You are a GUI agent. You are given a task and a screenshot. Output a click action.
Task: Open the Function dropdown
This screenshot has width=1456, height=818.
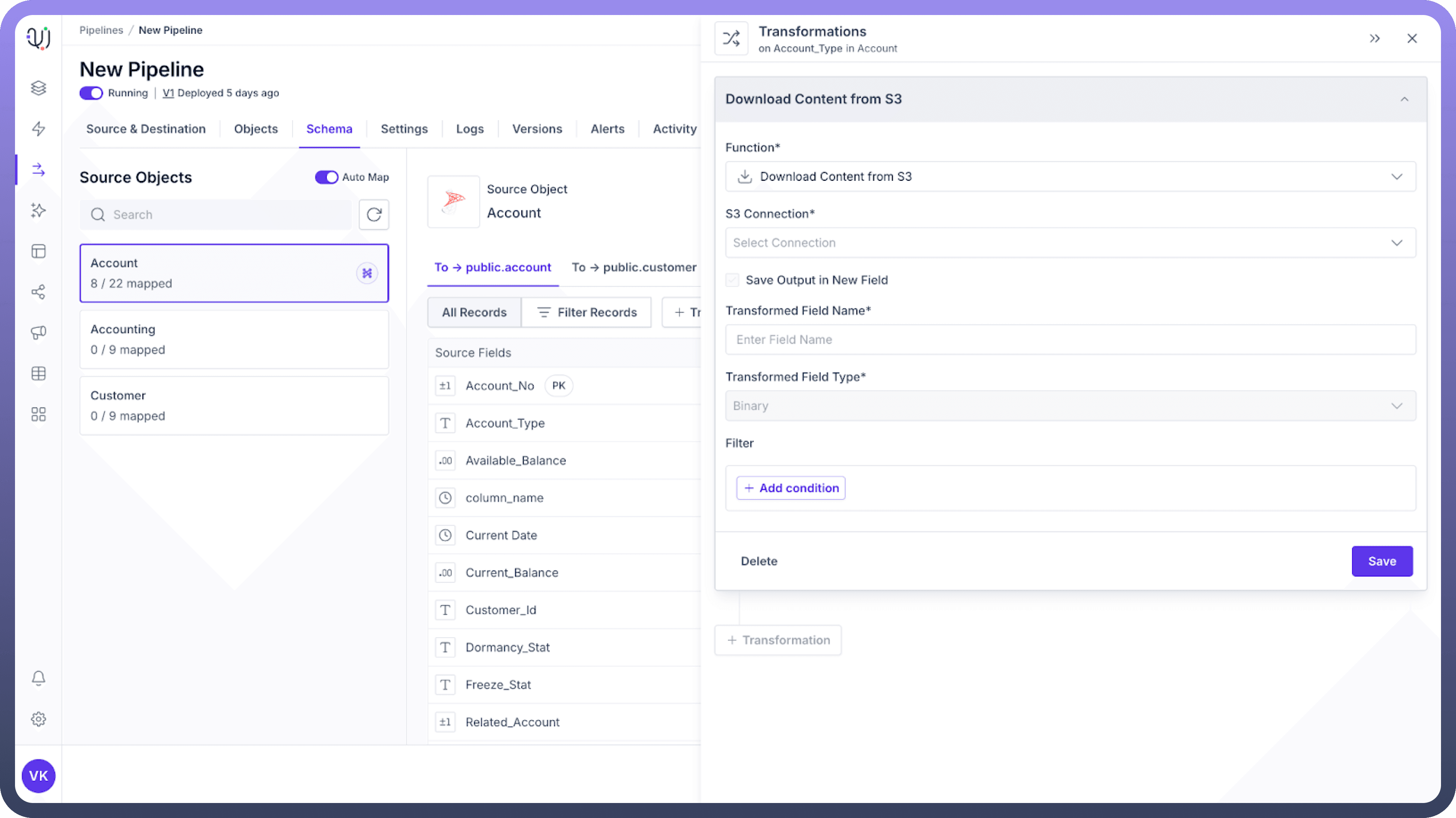pyautogui.click(x=1070, y=176)
